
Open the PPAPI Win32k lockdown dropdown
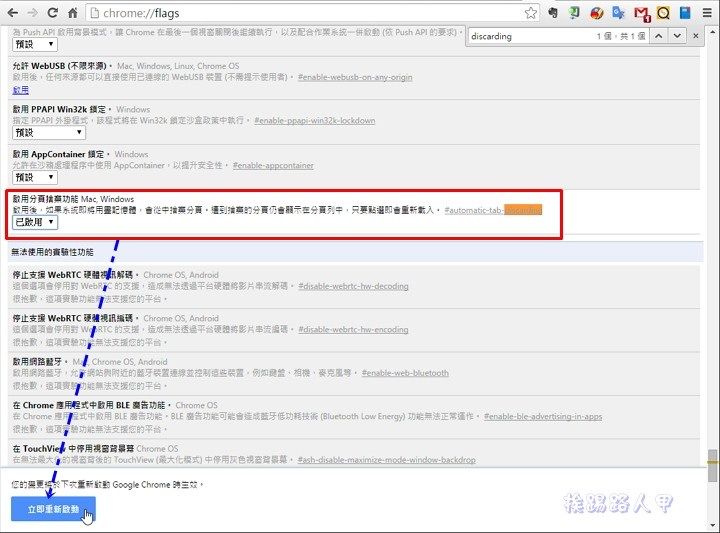(x=49, y=133)
